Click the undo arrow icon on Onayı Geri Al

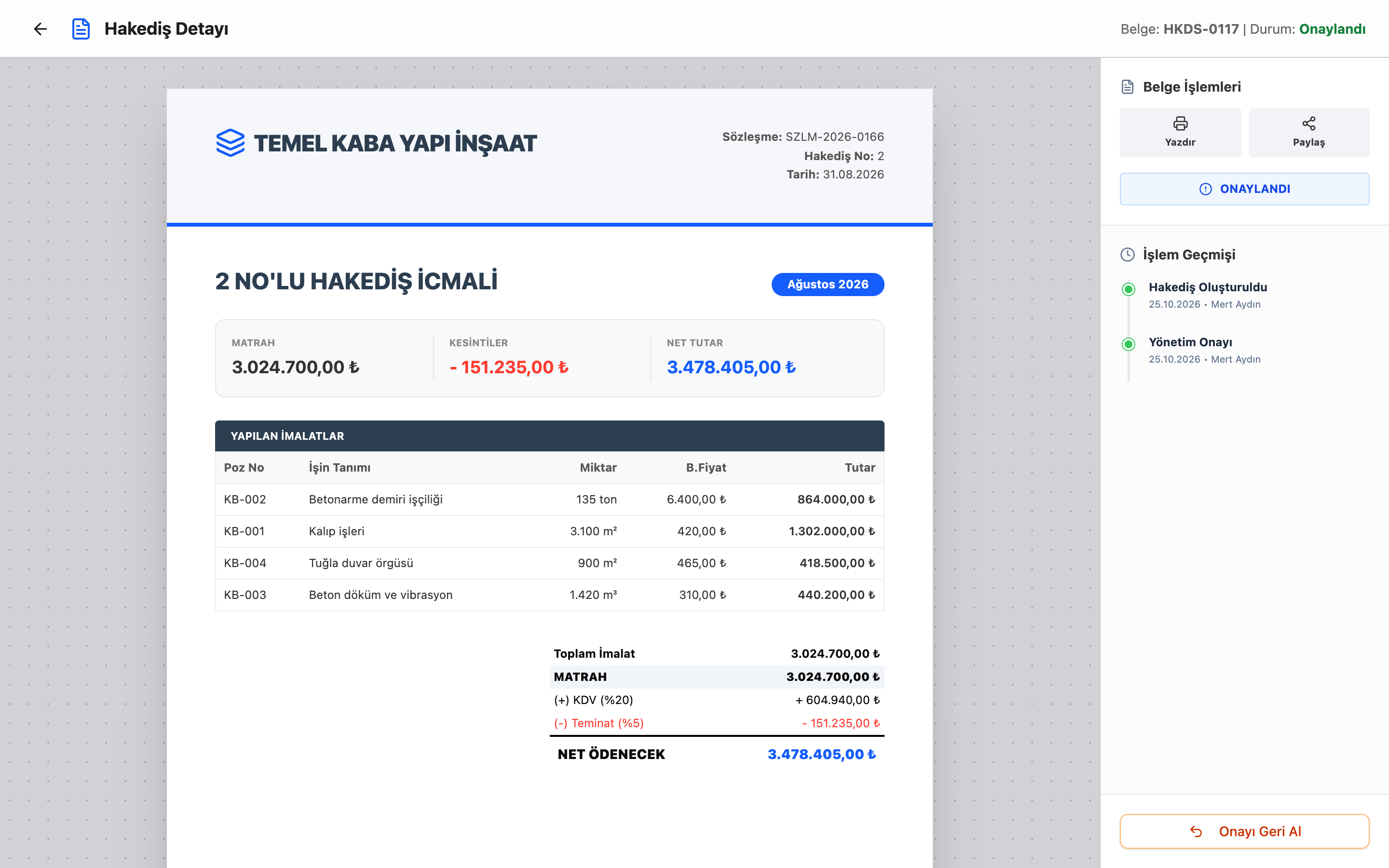point(1196,831)
